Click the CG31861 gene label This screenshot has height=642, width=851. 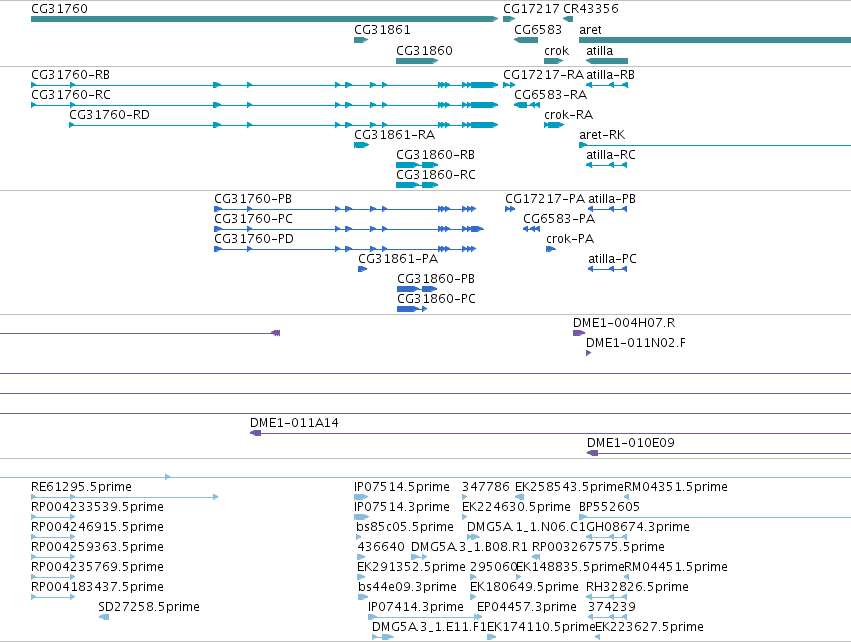click(382, 30)
